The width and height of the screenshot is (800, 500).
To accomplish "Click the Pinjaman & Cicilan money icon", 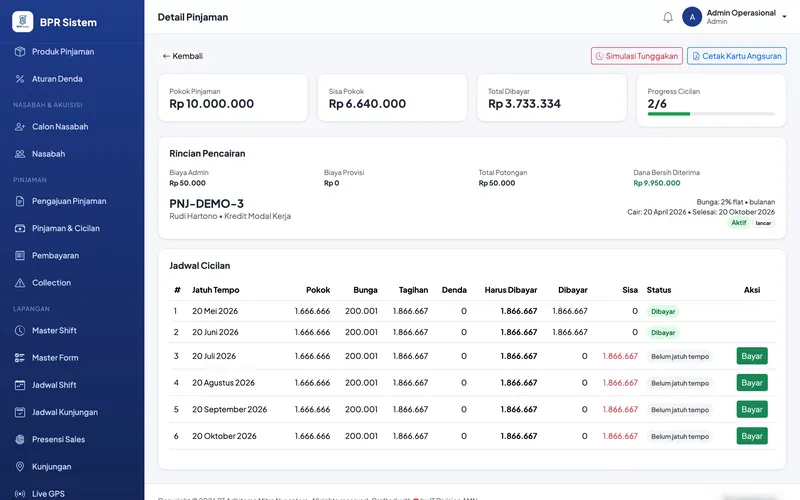I will [x=20, y=228].
